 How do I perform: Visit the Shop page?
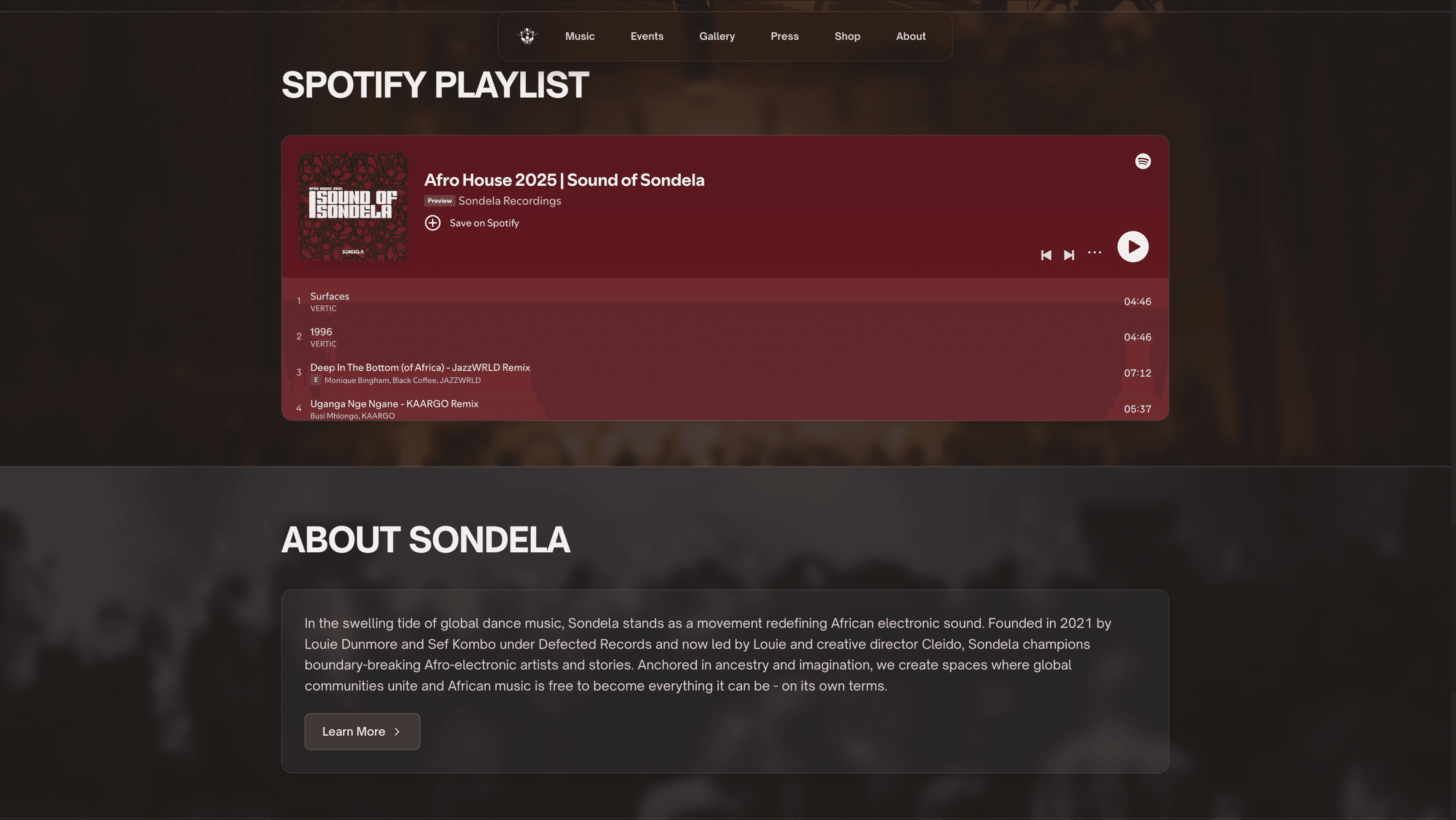pyautogui.click(x=847, y=36)
